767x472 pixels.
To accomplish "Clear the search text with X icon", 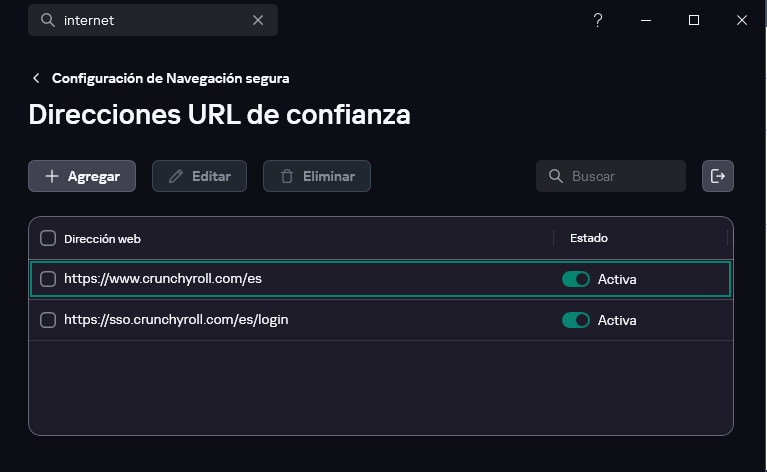I will 258,20.
